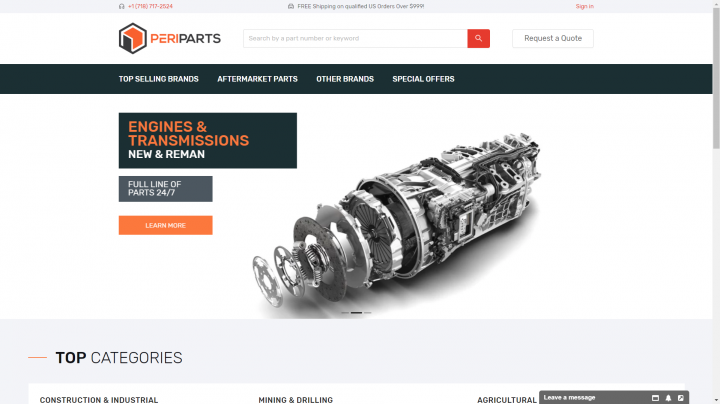
Task: Click the free shipping truck icon
Action: [291, 6]
